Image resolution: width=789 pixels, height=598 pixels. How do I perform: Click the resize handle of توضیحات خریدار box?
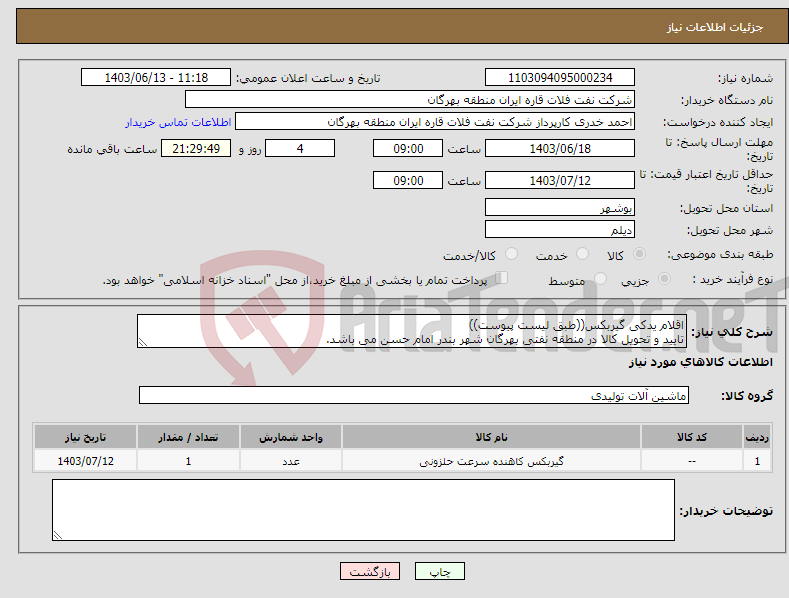[x=58, y=535]
